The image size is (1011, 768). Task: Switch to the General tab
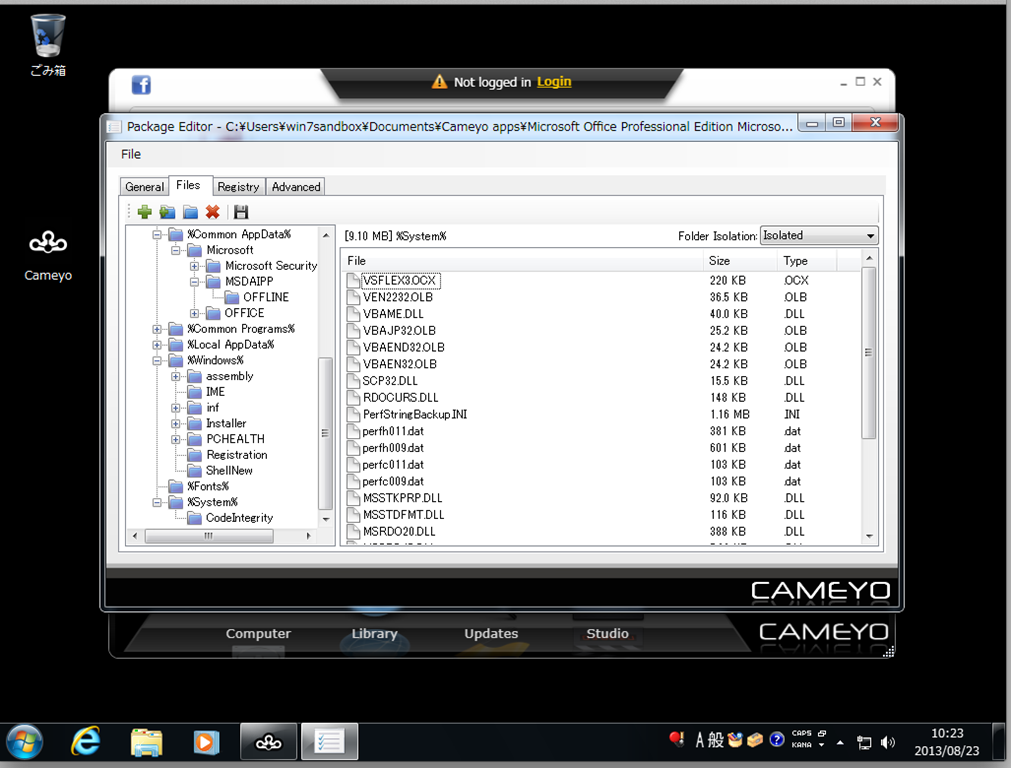coord(144,186)
